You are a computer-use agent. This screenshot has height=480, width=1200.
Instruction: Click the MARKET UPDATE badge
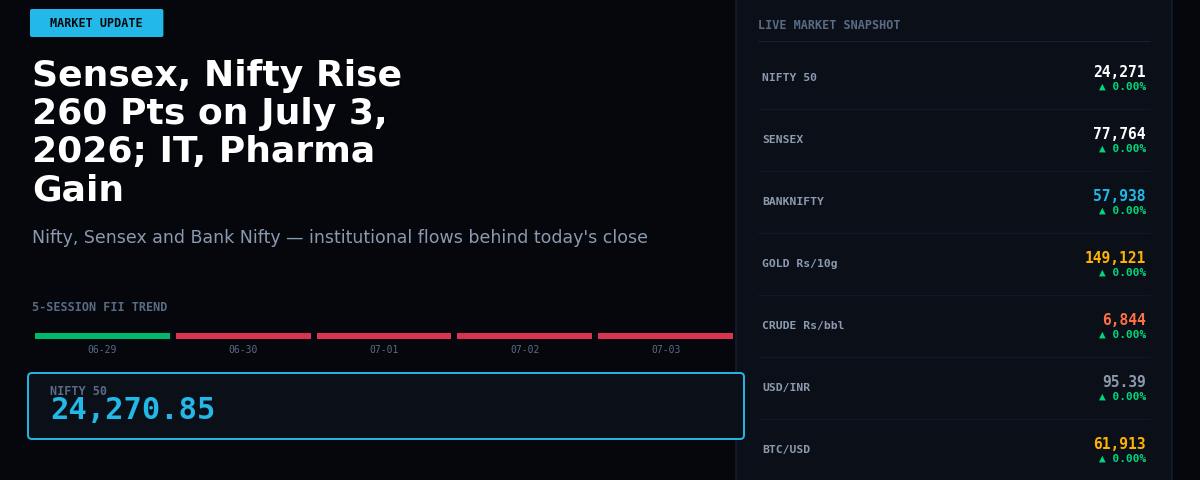(96, 23)
